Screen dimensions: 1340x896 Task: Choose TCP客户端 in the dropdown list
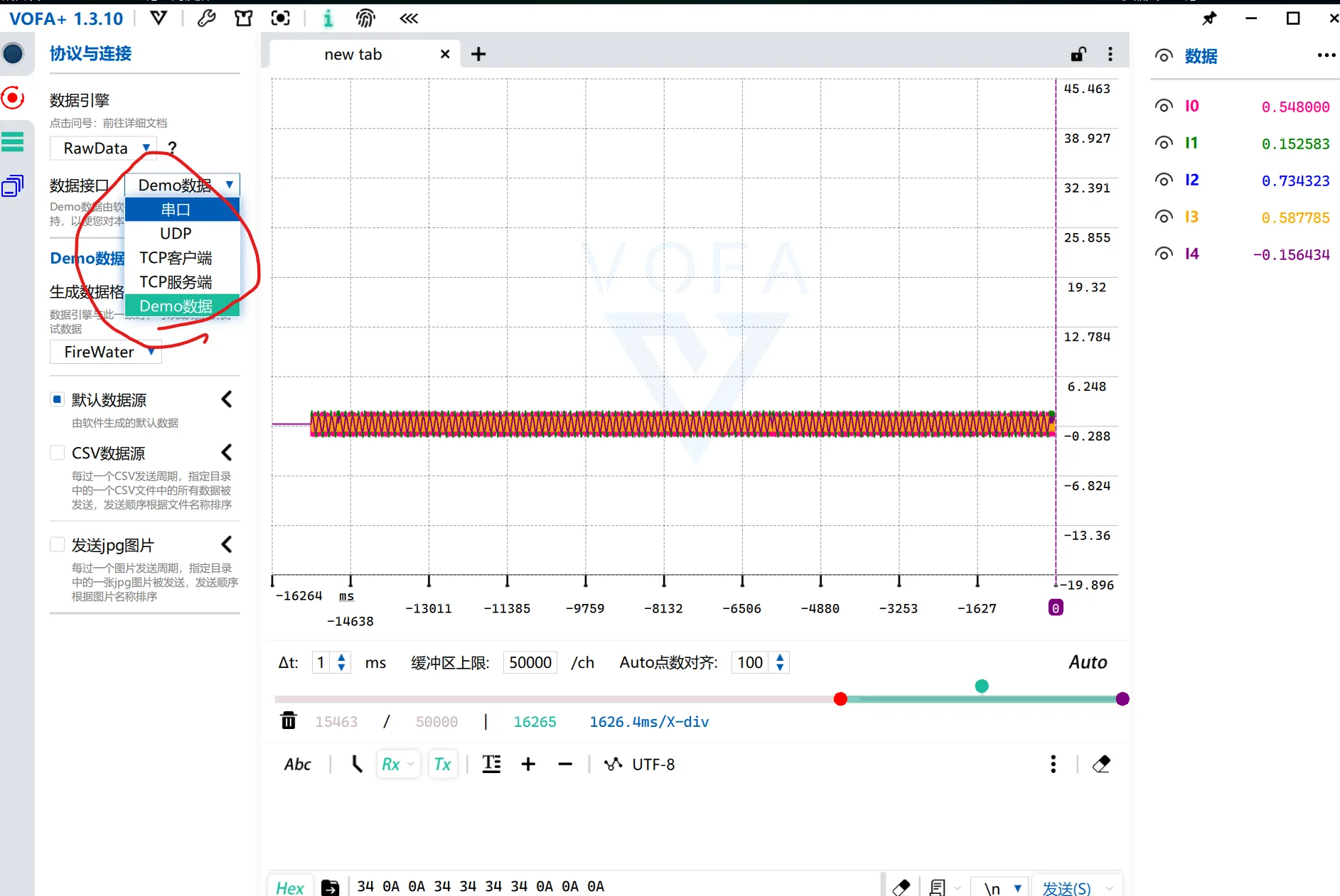click(x=182, y=257)
